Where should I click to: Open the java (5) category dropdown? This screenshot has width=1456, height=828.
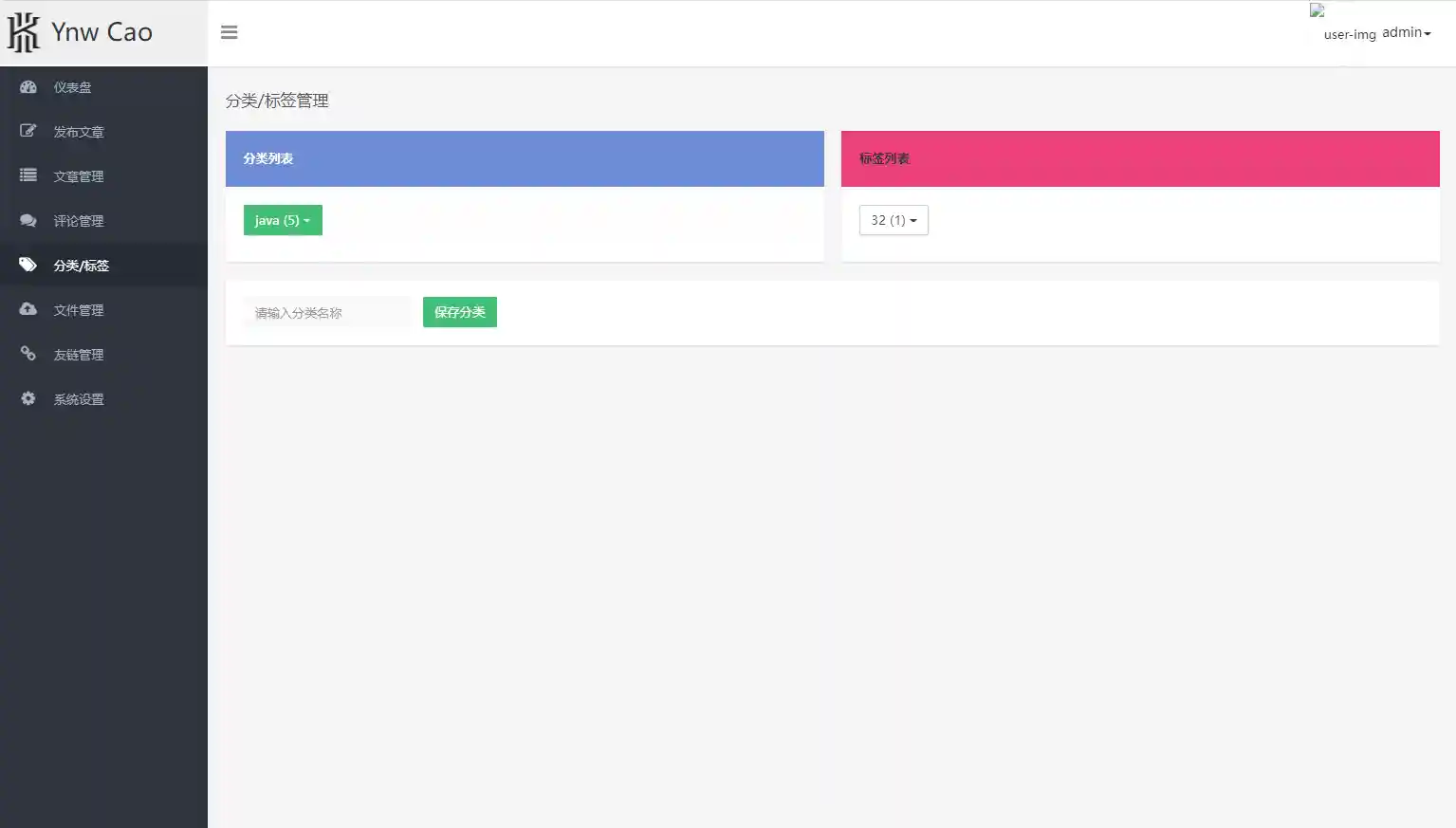[x=283, y=220]
